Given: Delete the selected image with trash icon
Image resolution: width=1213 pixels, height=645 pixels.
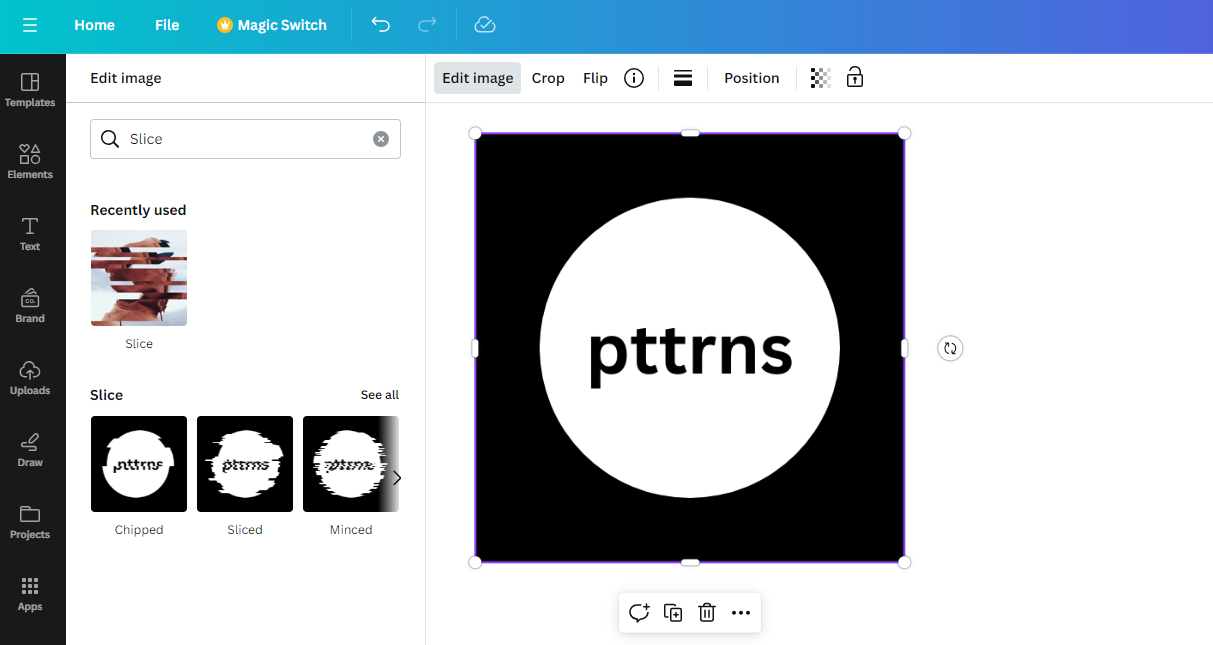Looking at the screenshot, I should coord(707,613).
